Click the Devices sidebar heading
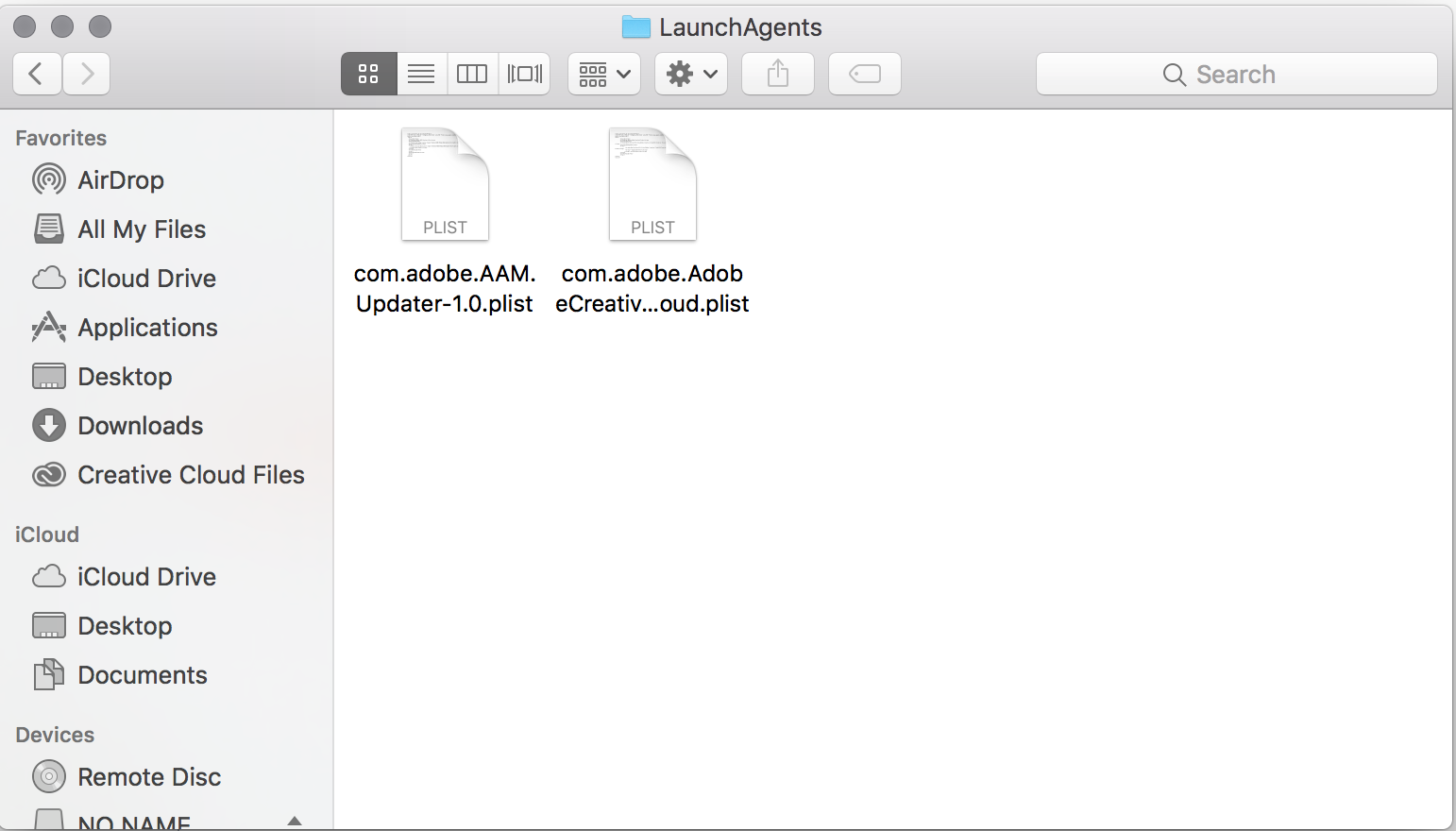1456x831 pixels. (55, 735)
